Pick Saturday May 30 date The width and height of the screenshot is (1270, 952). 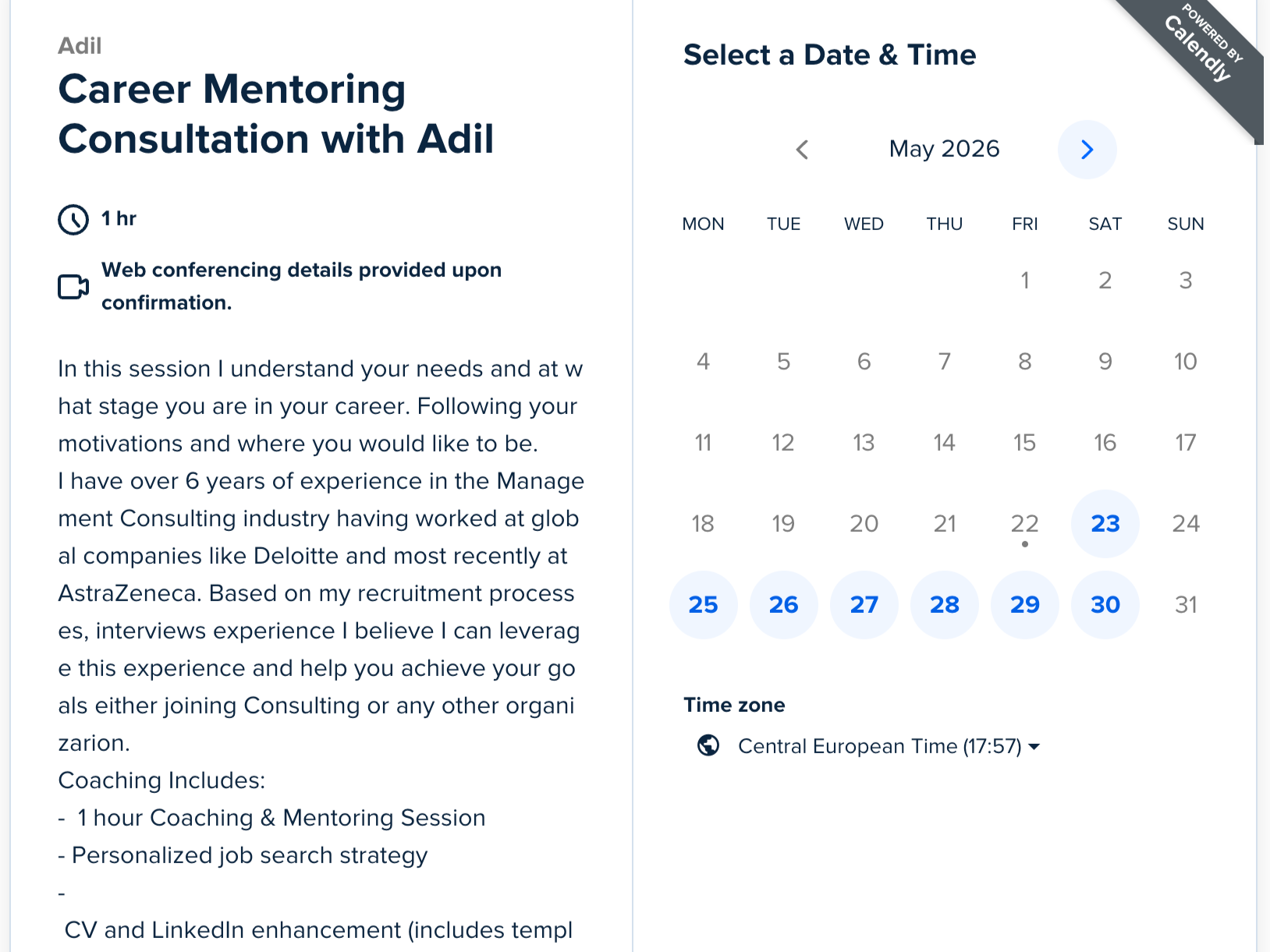click(1105, 604)
